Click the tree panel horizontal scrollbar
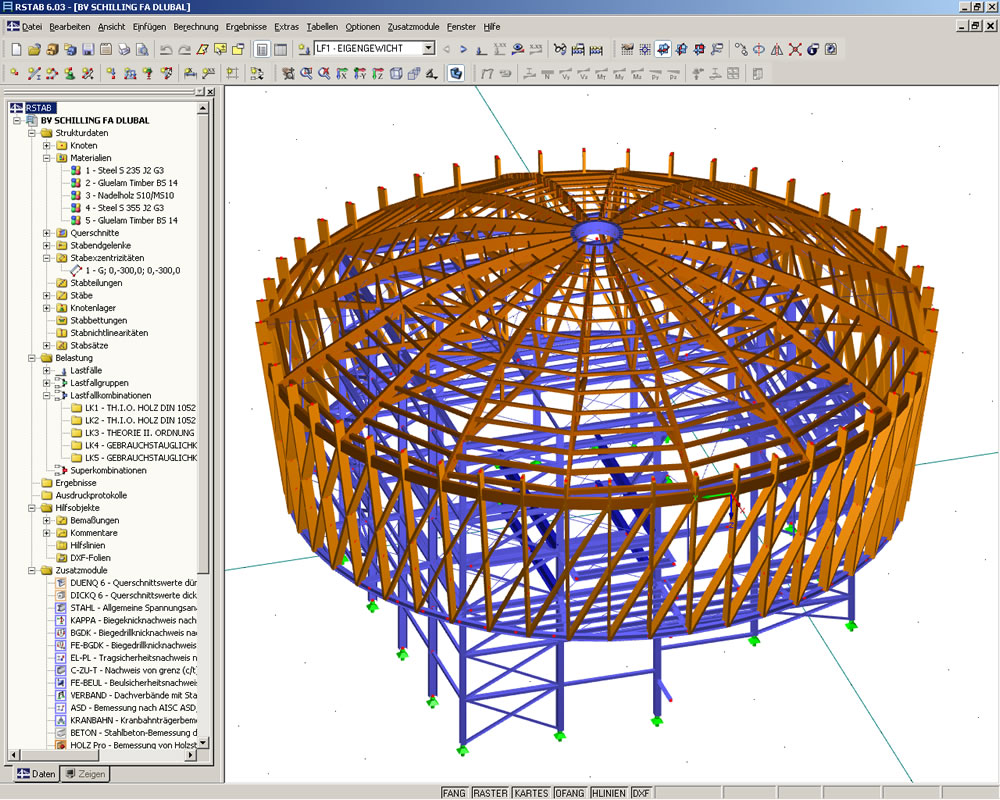This screenshot has height=800, width=1000. point(102,755)
